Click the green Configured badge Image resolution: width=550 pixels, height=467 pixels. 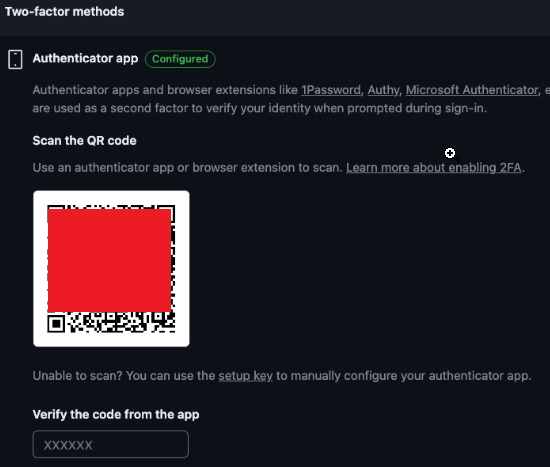(180, 59)
